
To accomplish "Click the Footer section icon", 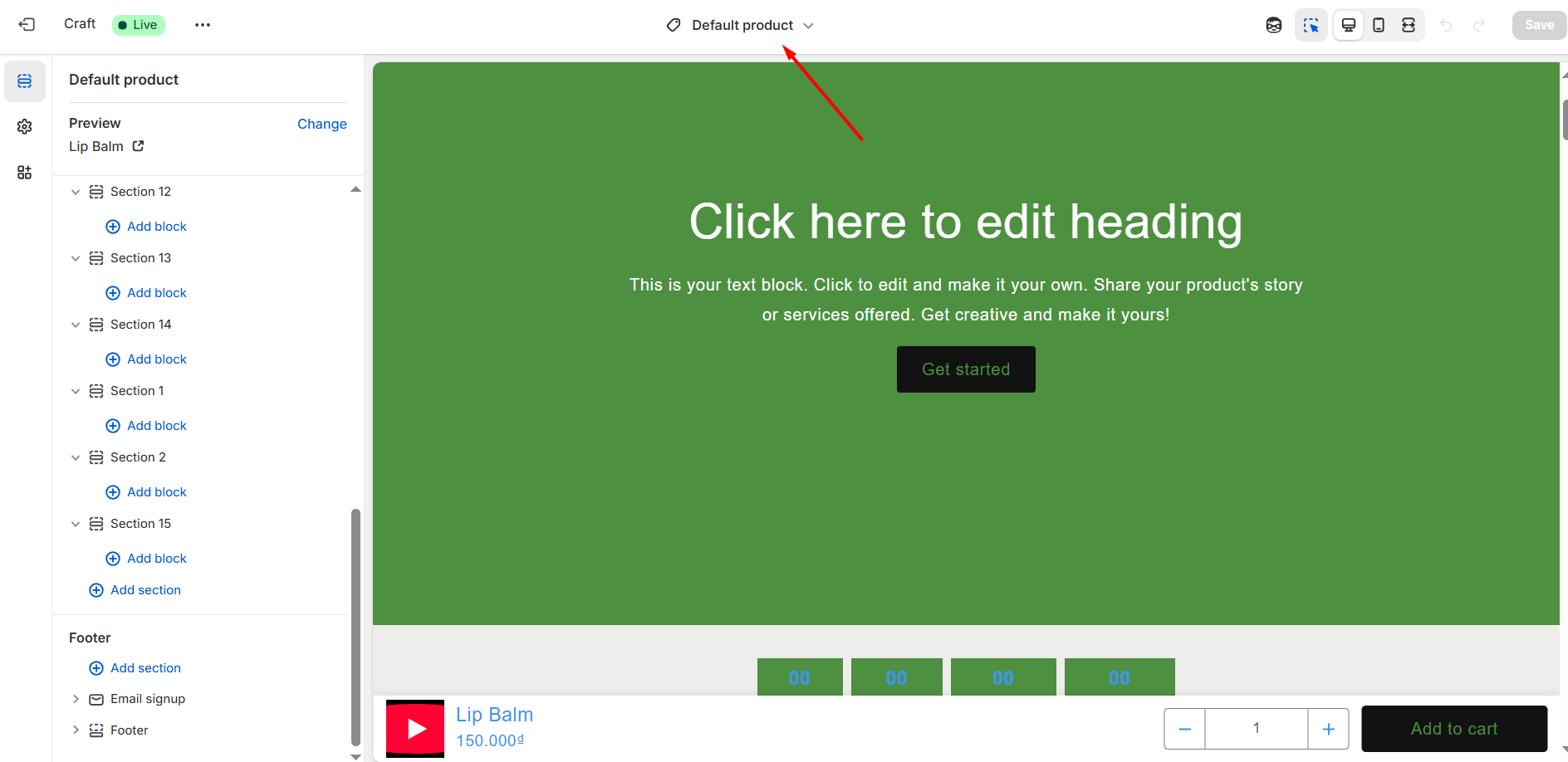I will pos(96,730).
